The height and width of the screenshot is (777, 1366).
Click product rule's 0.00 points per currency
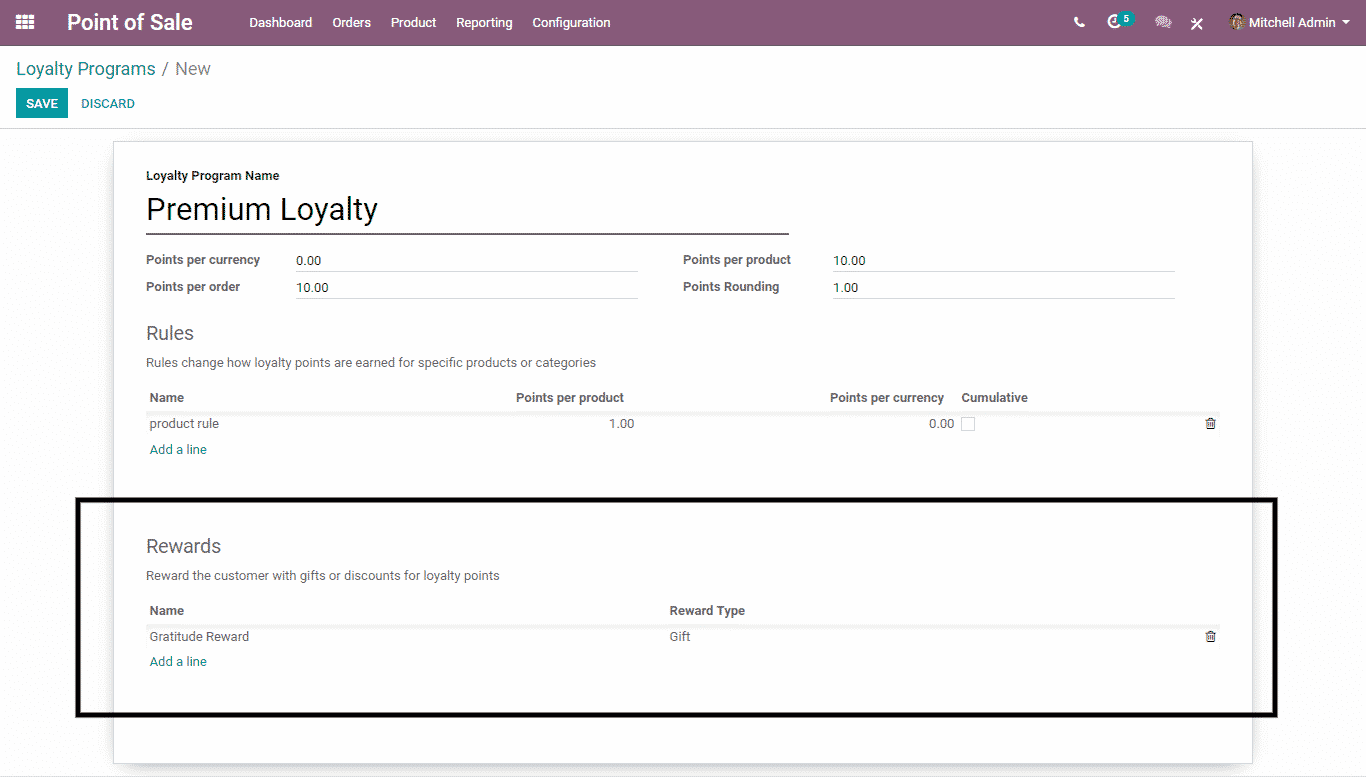(x=941, y=424)
